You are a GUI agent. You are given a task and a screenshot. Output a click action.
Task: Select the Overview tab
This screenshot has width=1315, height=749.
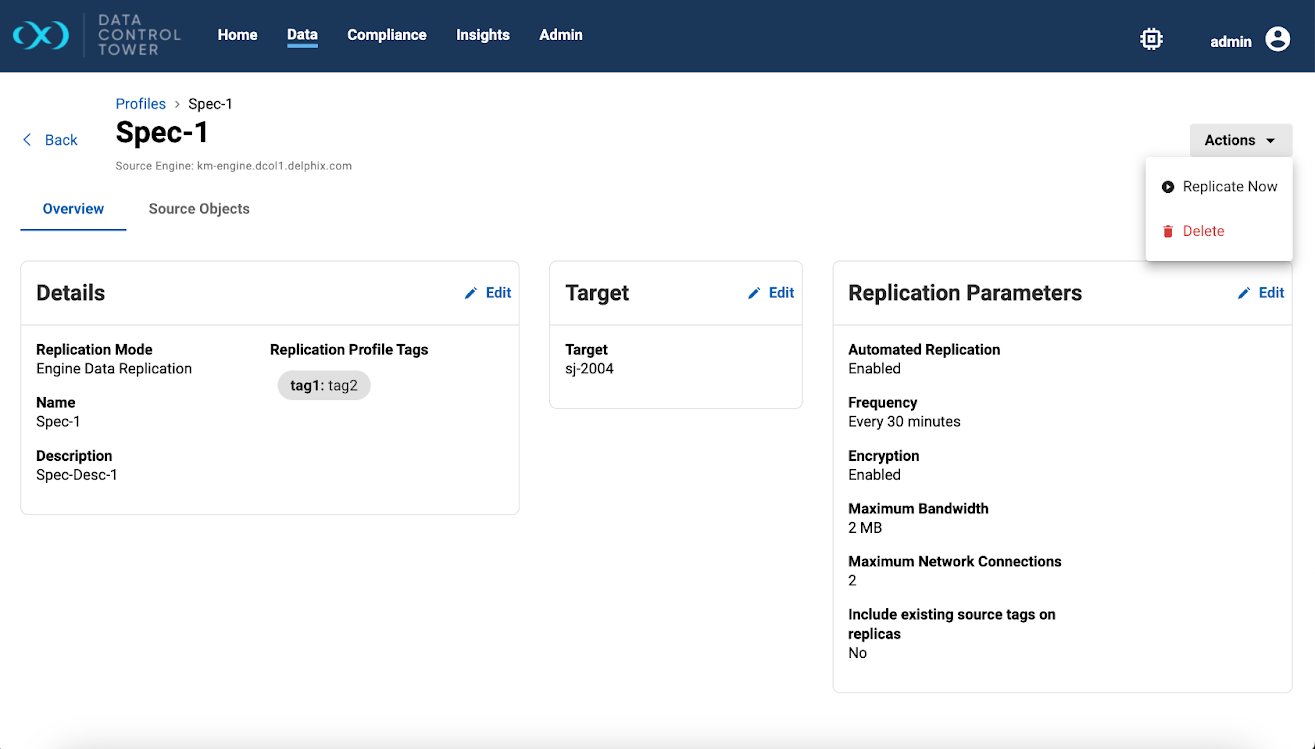73,209
